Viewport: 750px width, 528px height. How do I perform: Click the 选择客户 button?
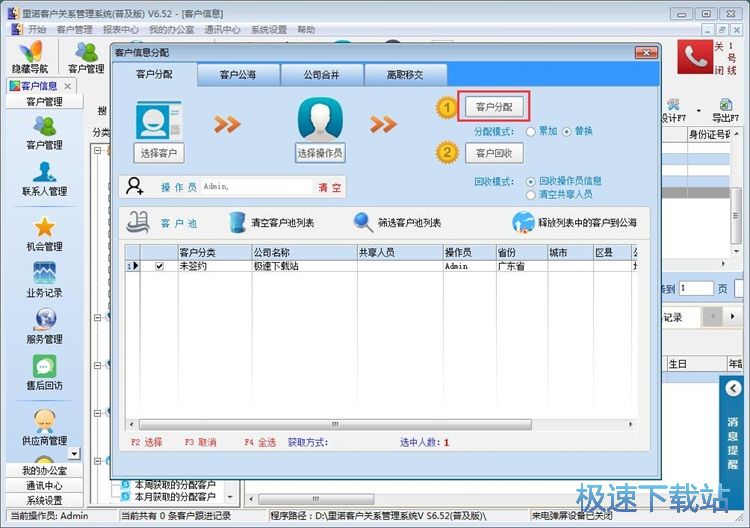click(x=159, y=153)
